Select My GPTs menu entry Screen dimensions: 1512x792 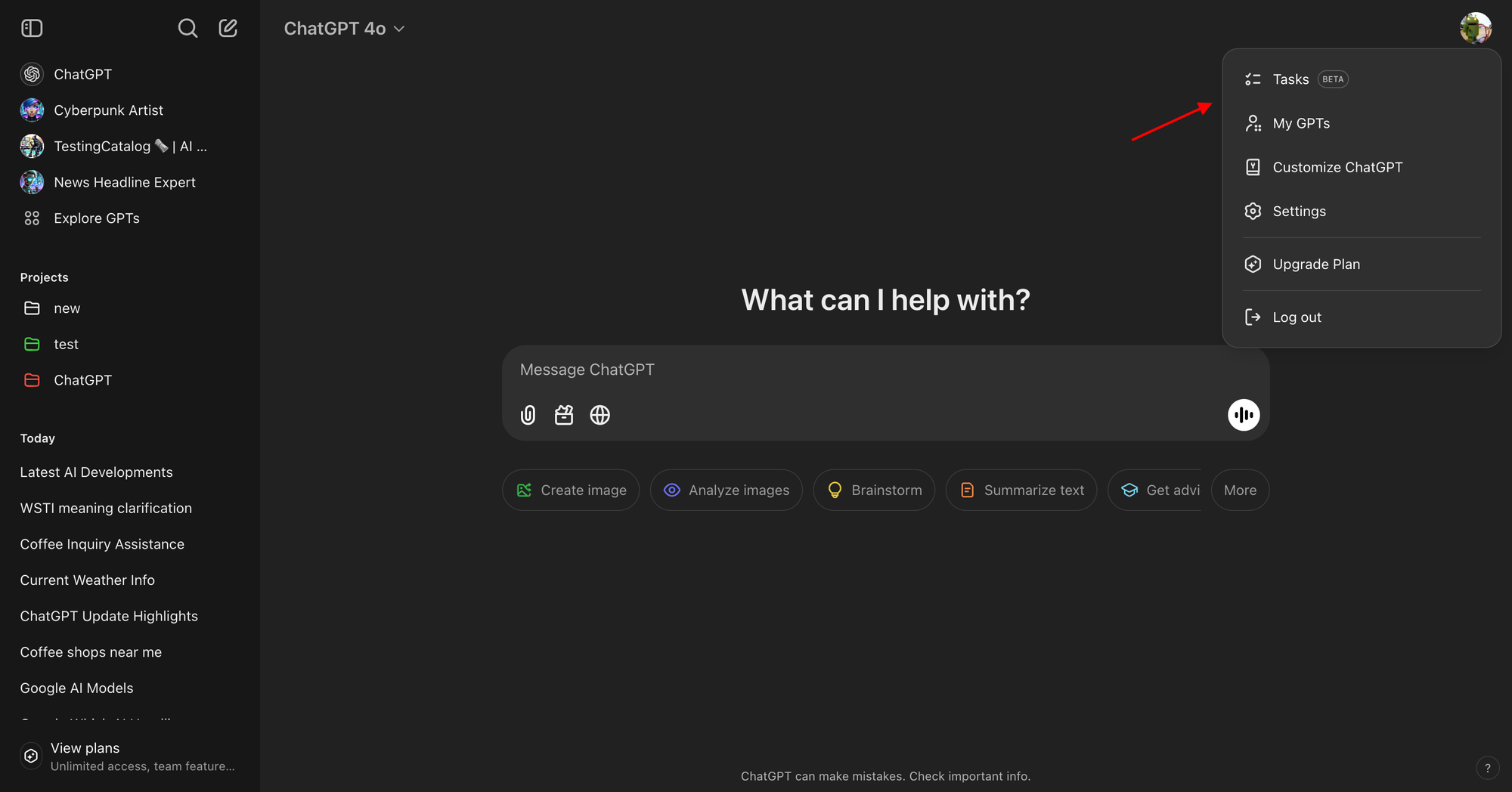click(1362, 123)
